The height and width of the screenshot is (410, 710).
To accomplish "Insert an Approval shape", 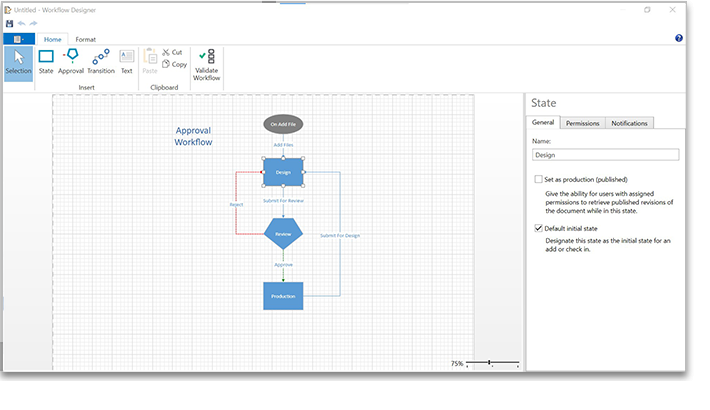I will click(71, 62).
